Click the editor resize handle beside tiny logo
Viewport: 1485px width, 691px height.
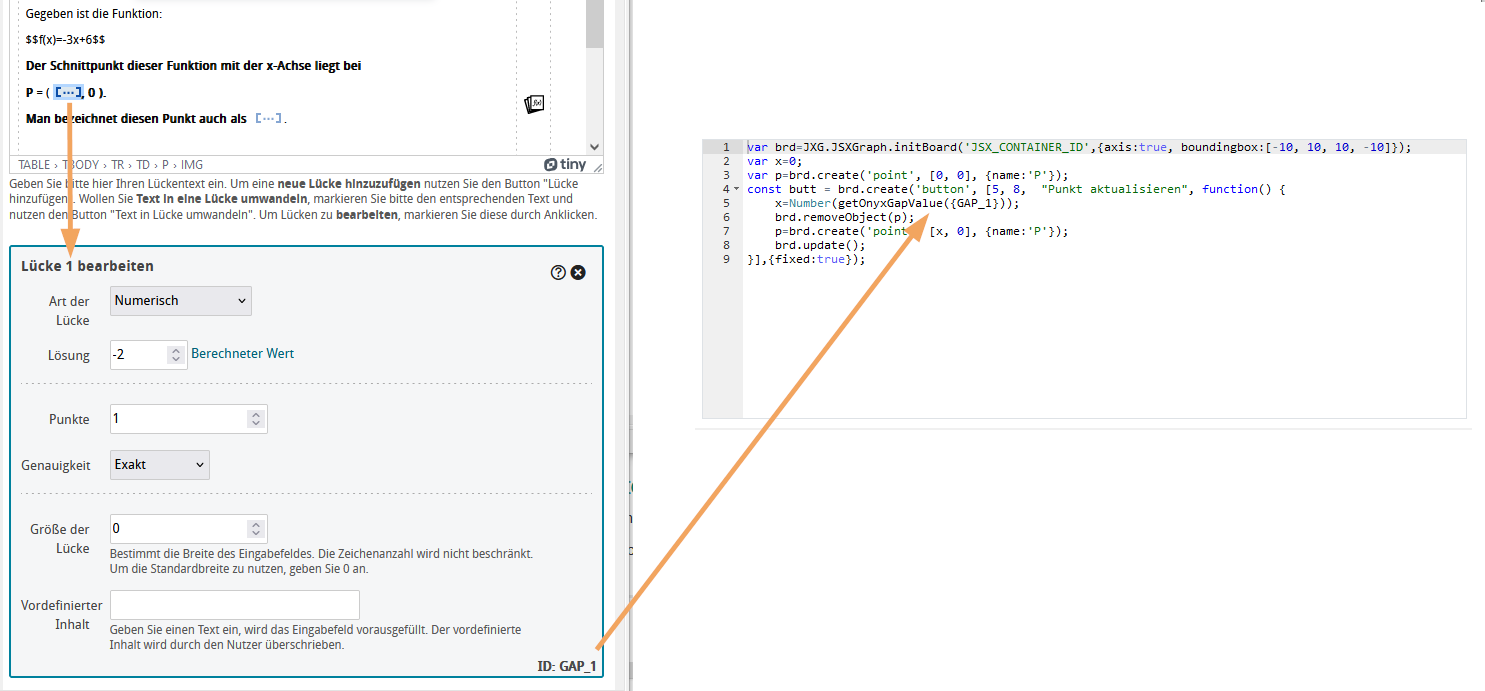click(597, 167)
